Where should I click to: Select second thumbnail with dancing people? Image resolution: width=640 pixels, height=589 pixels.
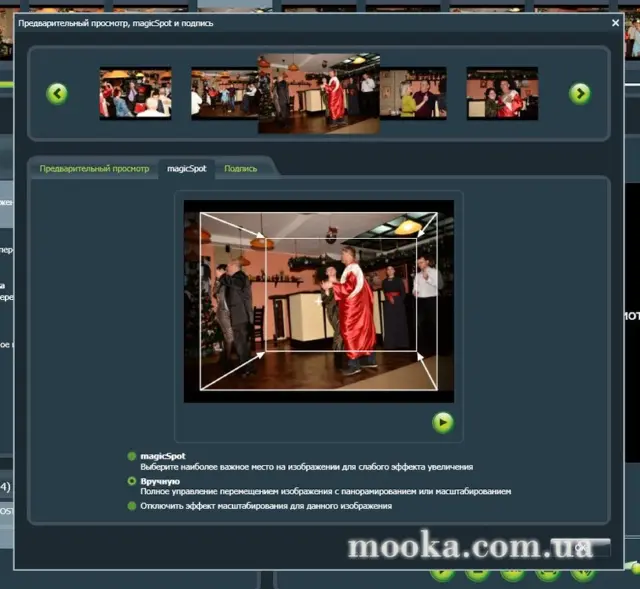pos(224,93)
